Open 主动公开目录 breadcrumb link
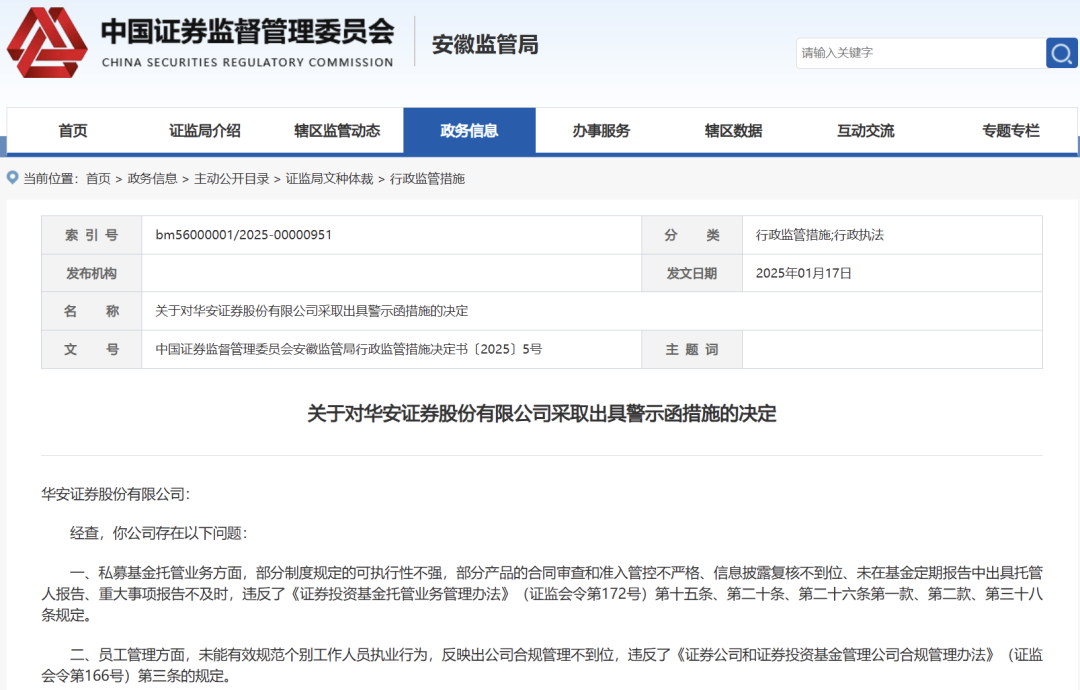This screenshot has width=1080, height=690. point(232,179)
